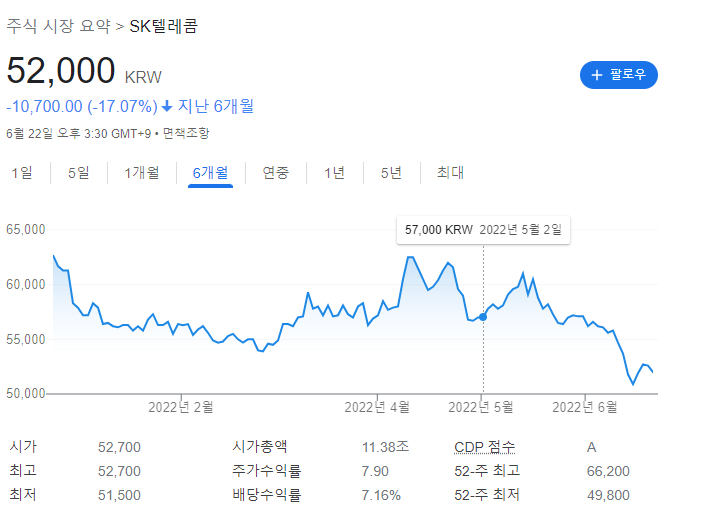Click the 팔로우 follow button

[x=618, y=75]
